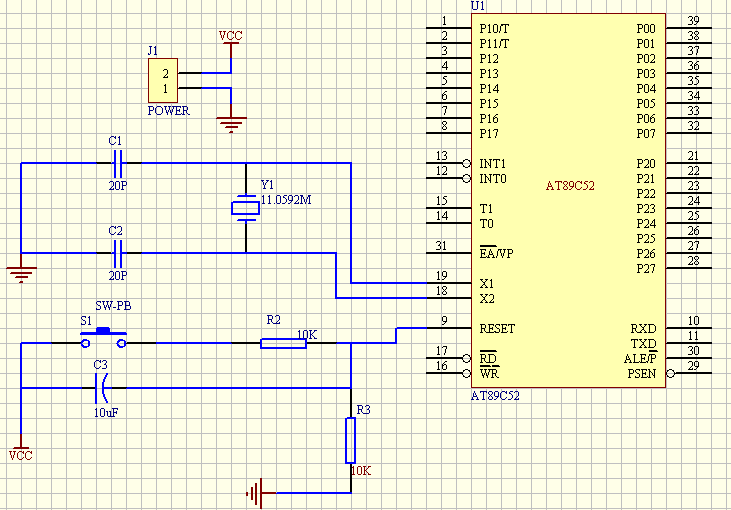The height and width of the screenshot is (510, 731).
Task: Click the C1 capacitor symbol
Action: pos(117,162)
